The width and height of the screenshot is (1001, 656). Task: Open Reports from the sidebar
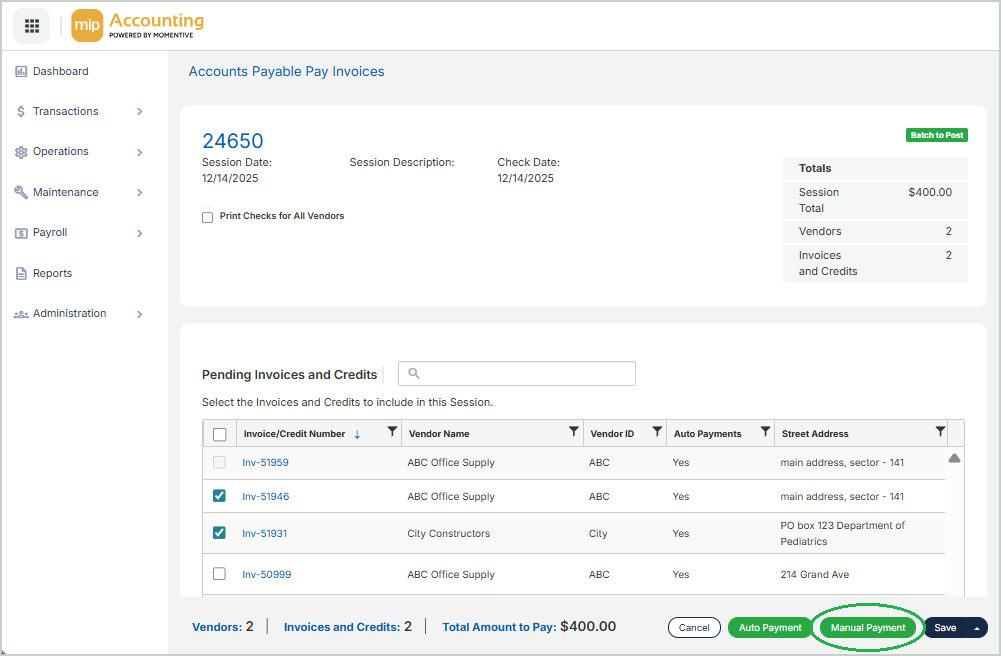coord(52,273)
